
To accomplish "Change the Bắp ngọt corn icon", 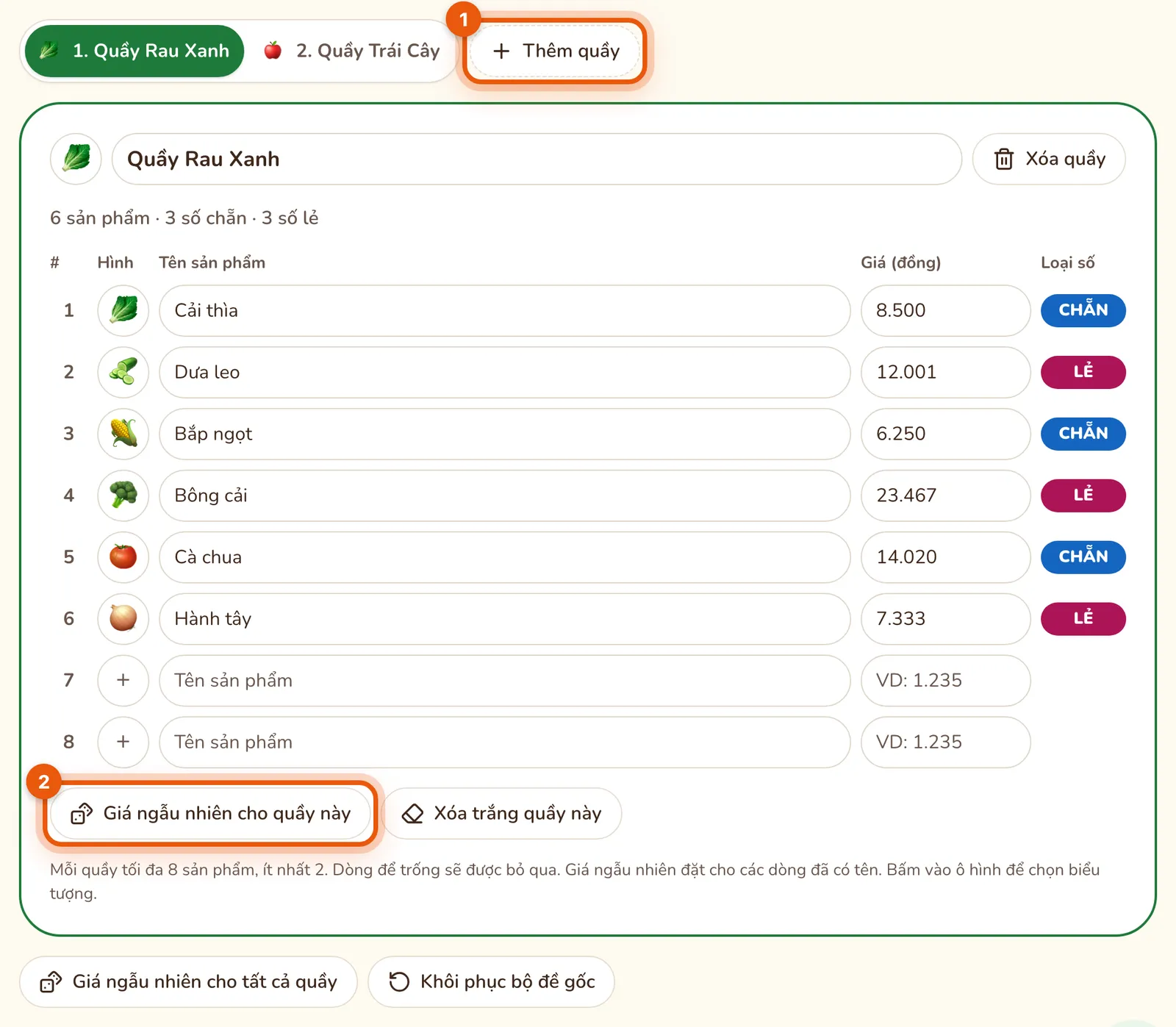I will [123, 434].
